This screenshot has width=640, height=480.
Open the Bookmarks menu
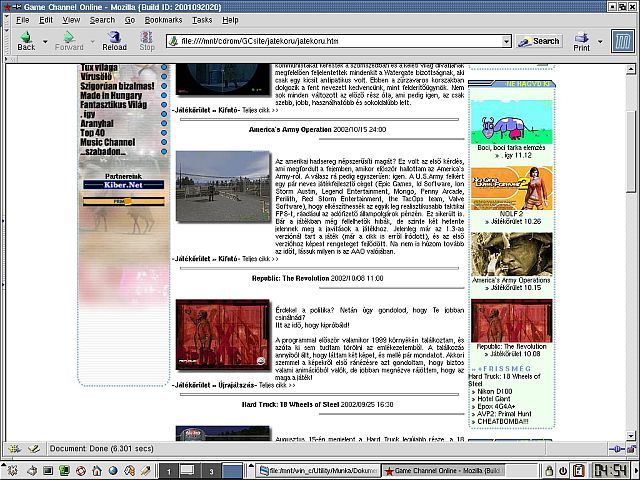163,20
